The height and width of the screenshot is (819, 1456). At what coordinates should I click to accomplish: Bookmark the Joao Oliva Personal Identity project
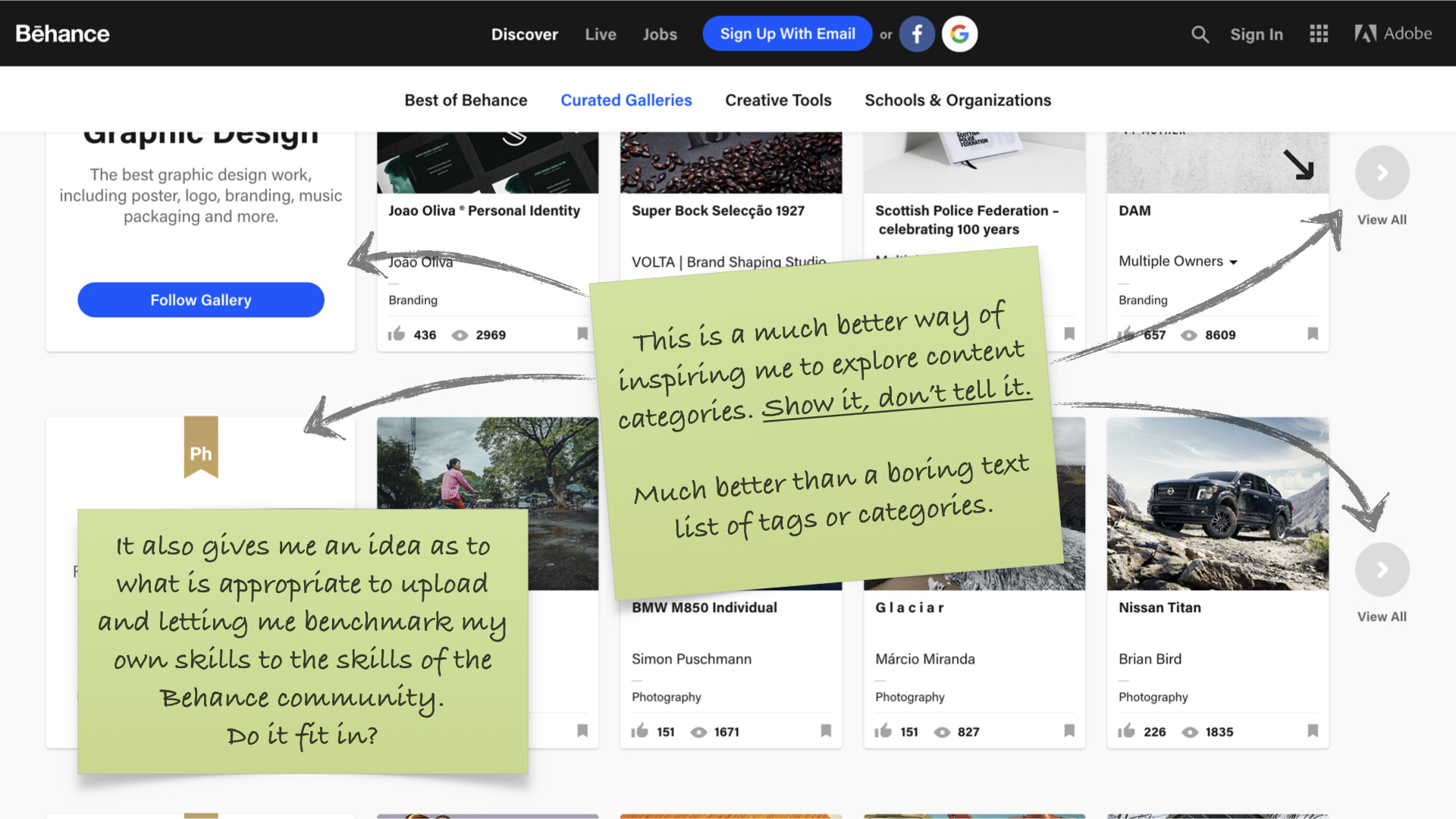[582, 334]
